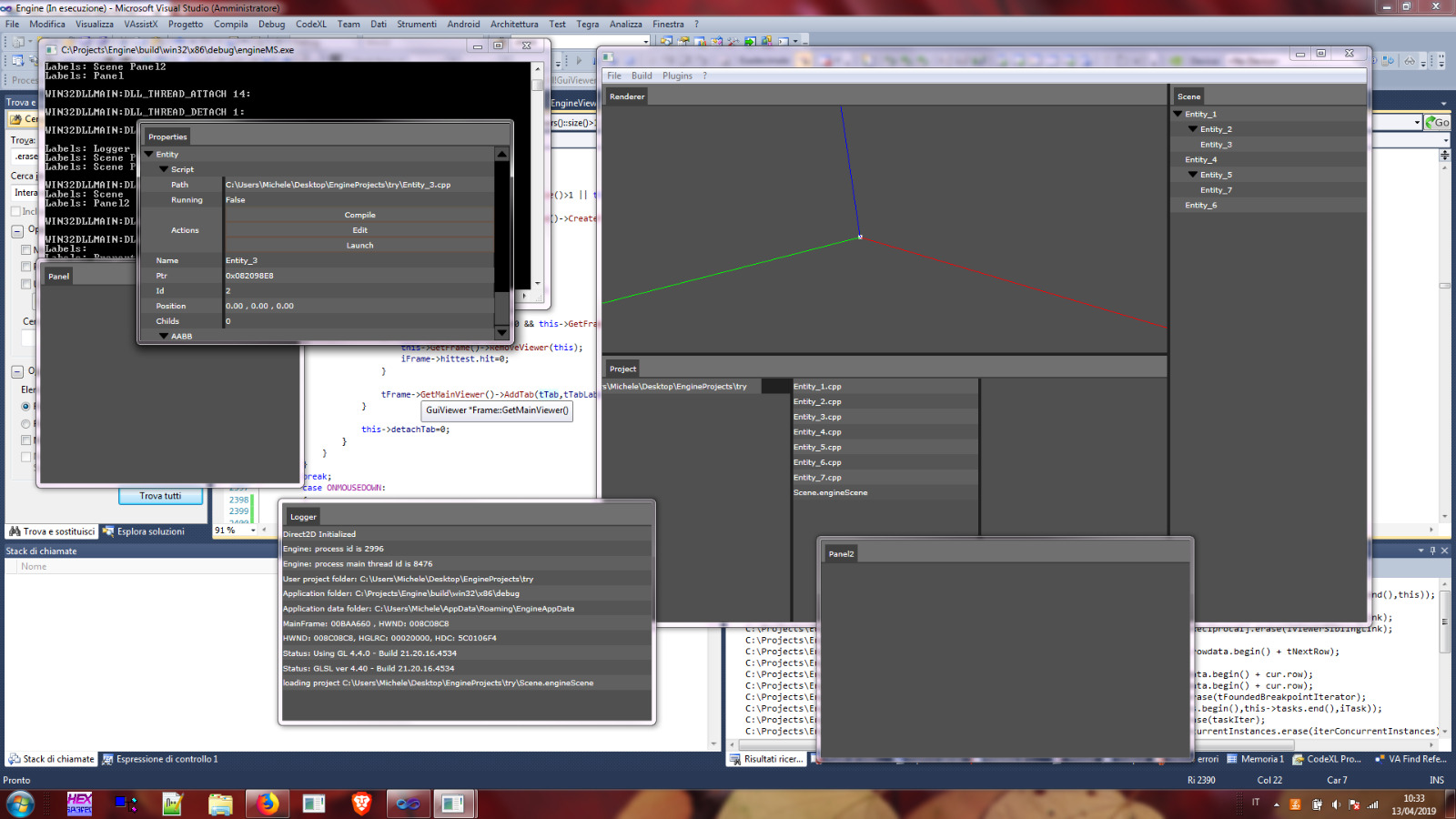Click Properties panel scrollbar up arrow
Image resolution: width=1456 pixels, height=819 pixels.
point(501,155)
